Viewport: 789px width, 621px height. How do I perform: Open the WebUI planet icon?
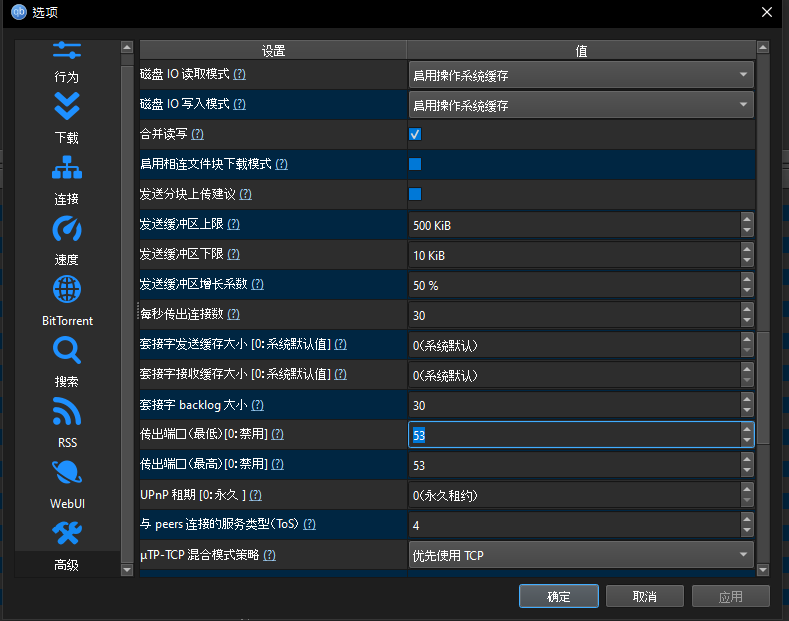[66, 473]
